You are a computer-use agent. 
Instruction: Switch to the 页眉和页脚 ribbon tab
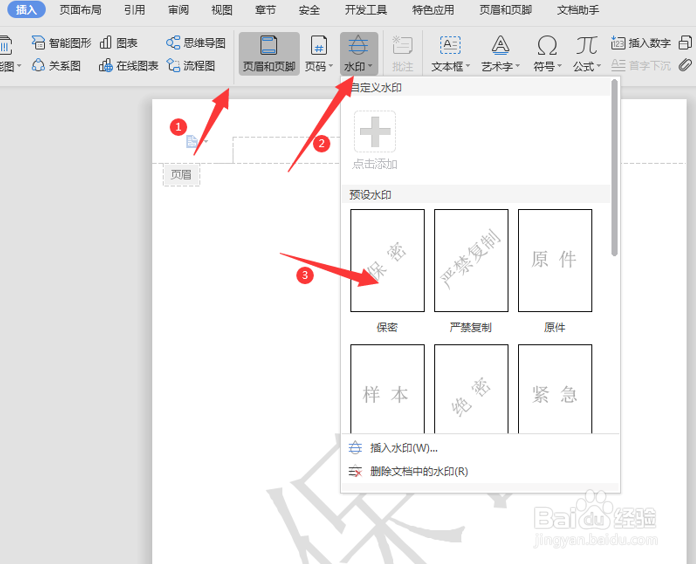click(505, 10)
